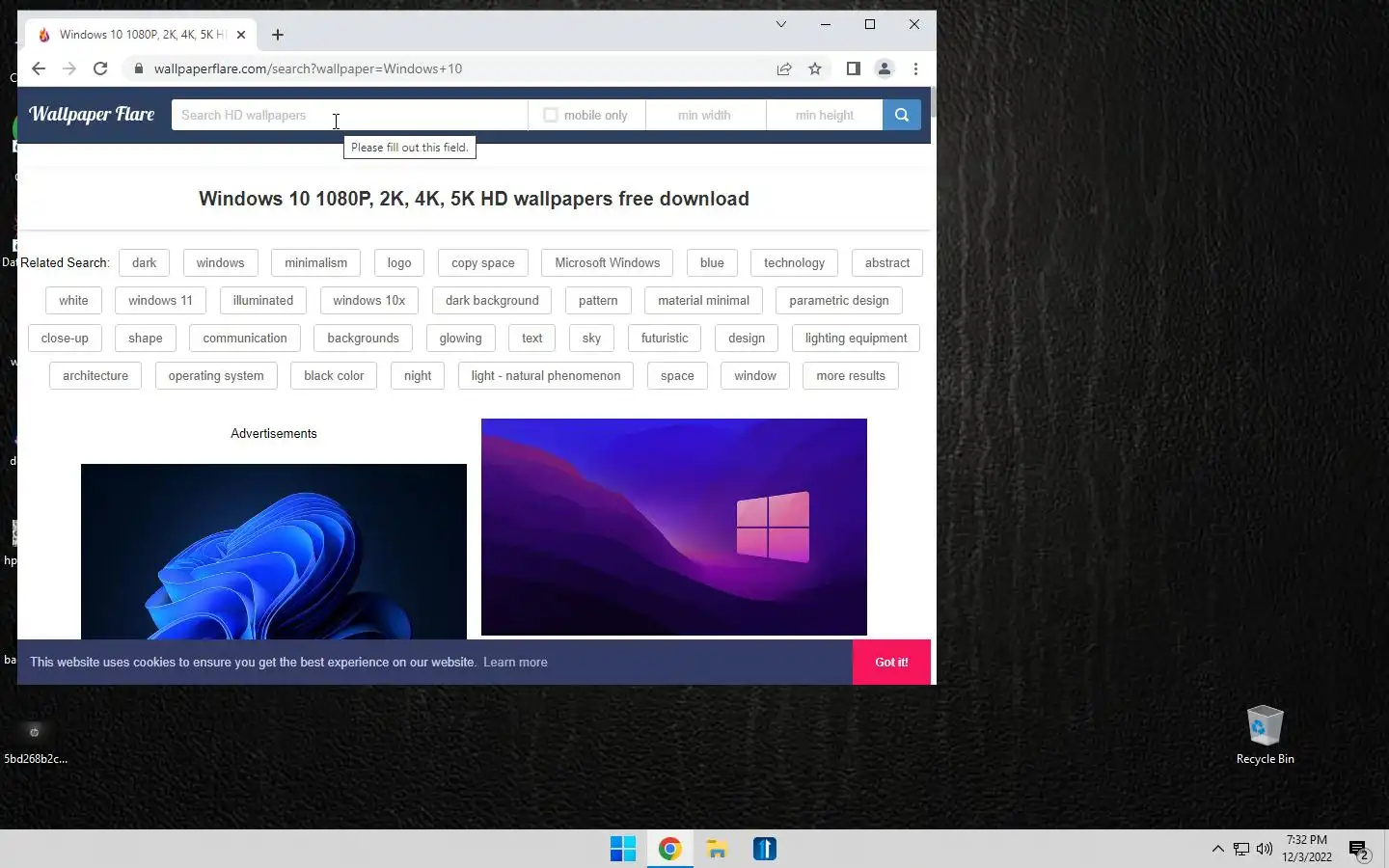The height and width of the screenshot is (868, 1389).
Task: Click the blue tag
Action: [x=712, y=262]
